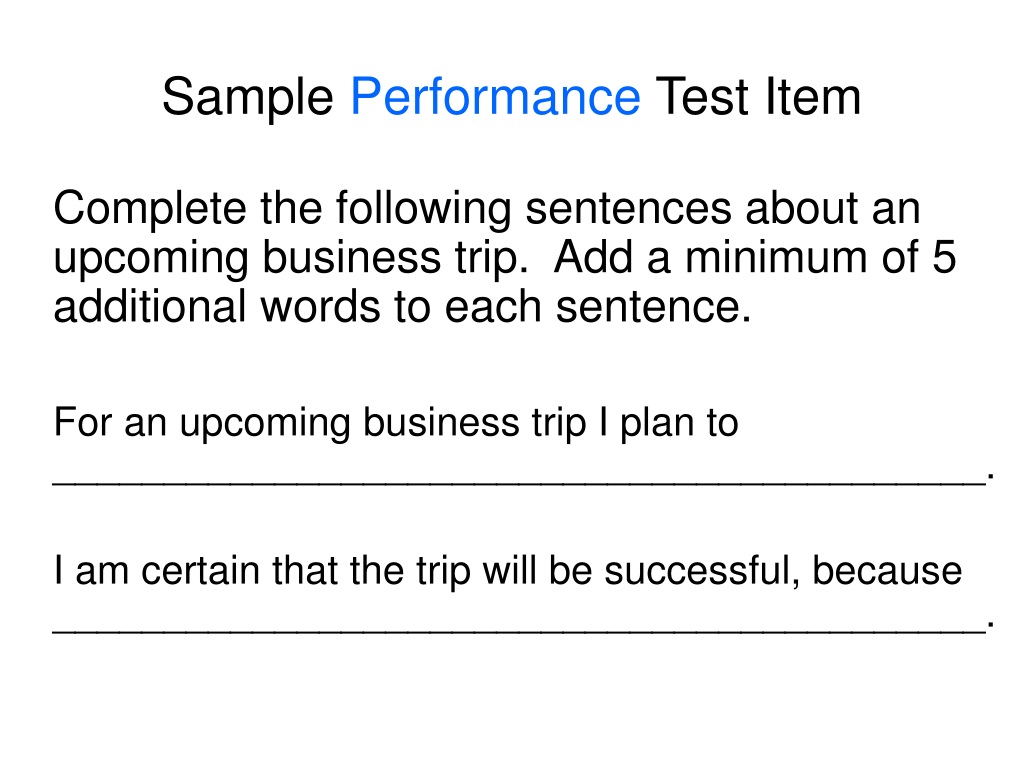Image resolution: width=1024 pixels, height=768 pixels.
Task: Click the blue word Performance in title
Action: click(495, 98)
